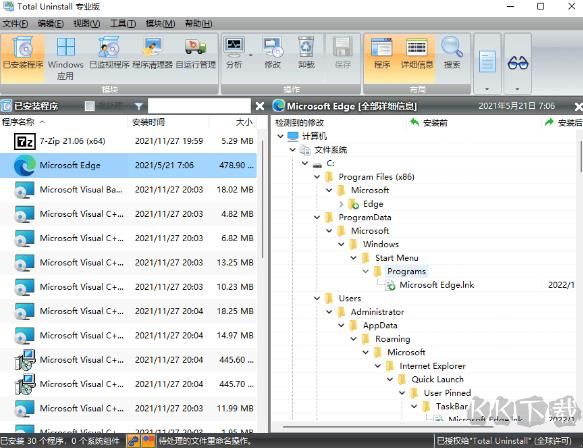
Task: Select the 已监视程序 monitored programs icon
Action: click(x=109, y=53)
